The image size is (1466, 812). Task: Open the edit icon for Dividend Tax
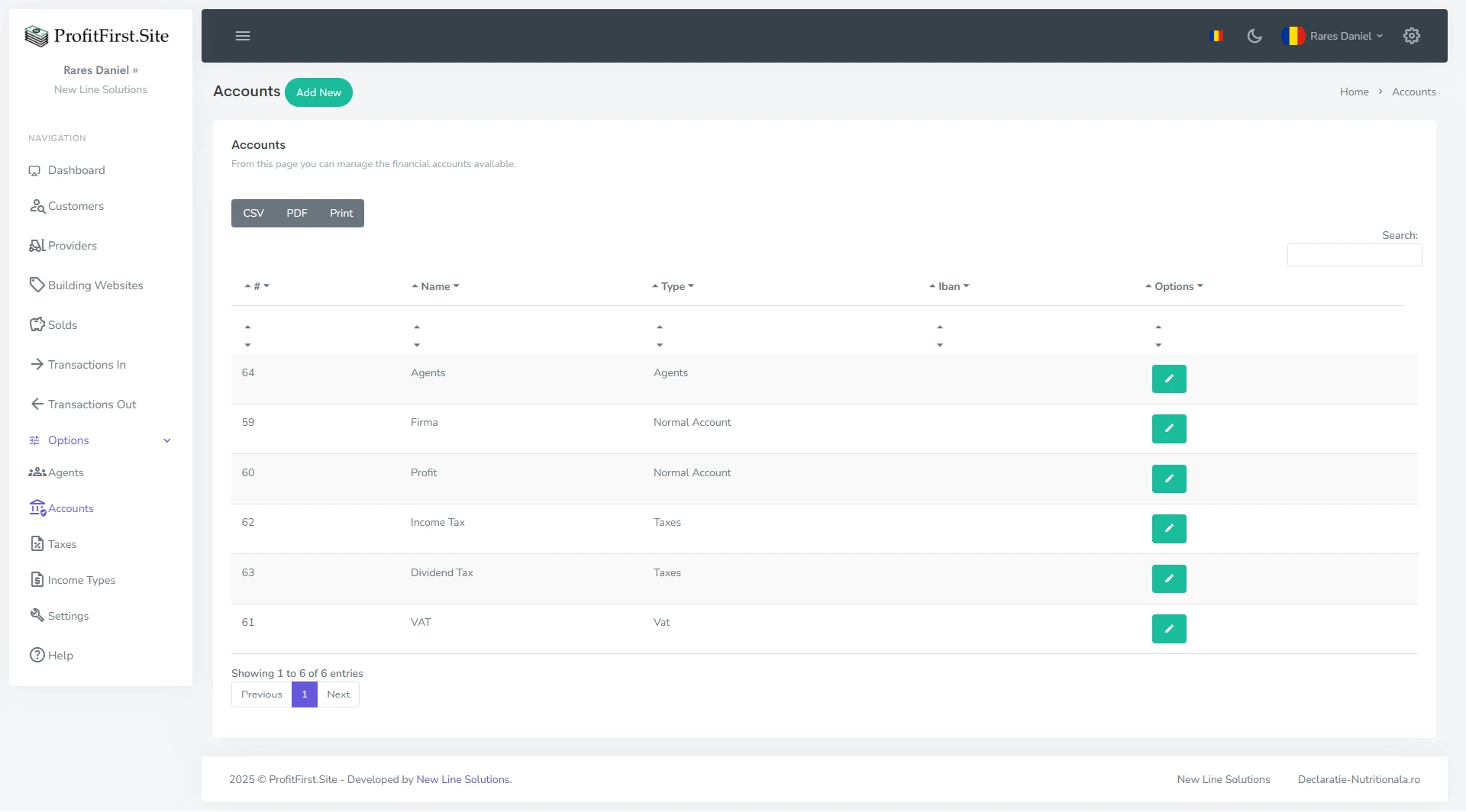(x=1168, y=579)
